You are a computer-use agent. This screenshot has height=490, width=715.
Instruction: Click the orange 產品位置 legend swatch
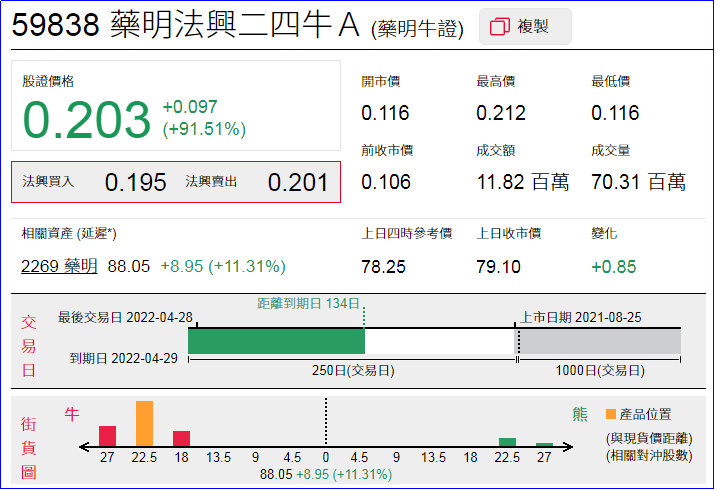tap(611, 414)
